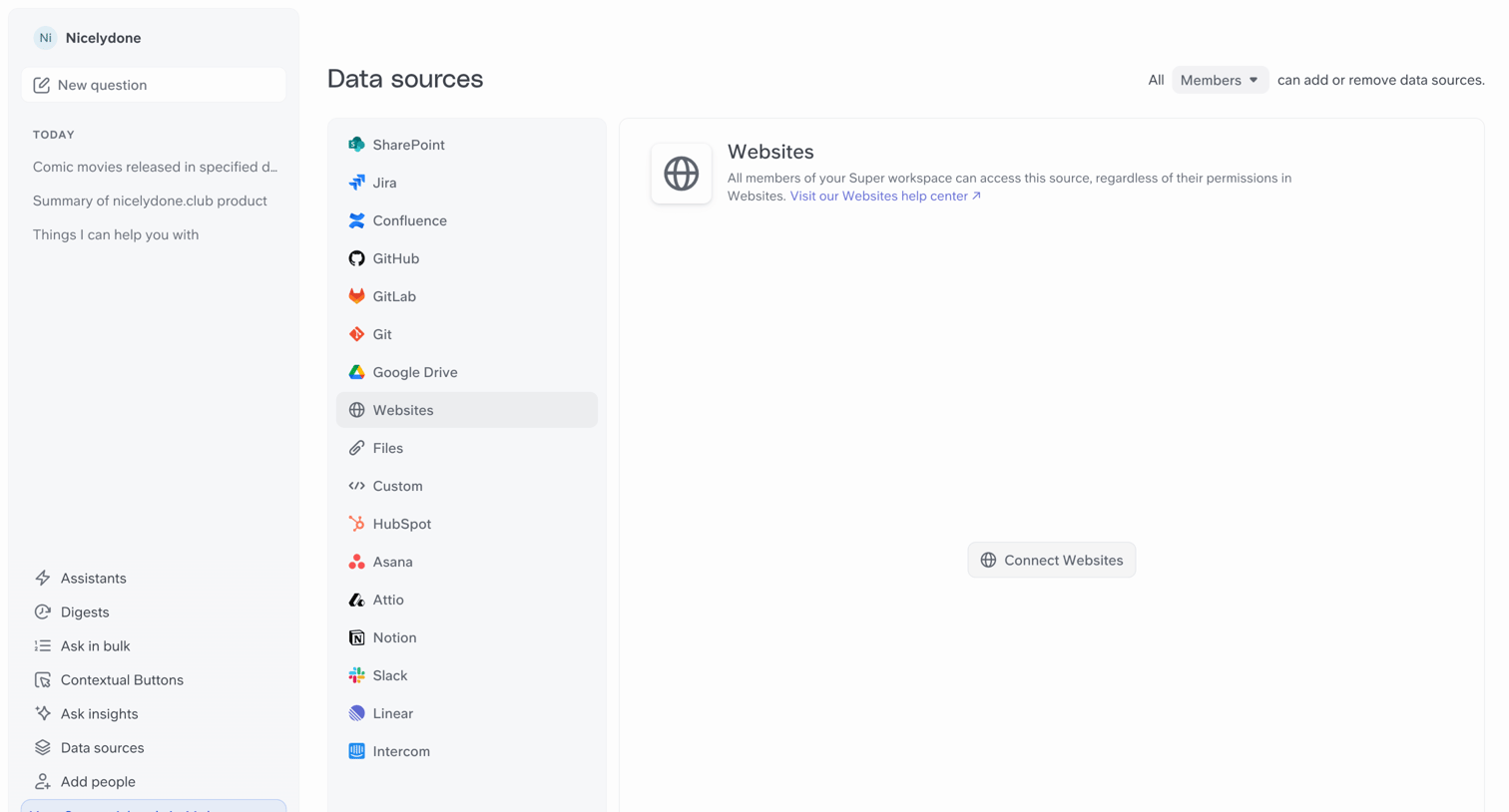Click the Intercom logo icon

(356, 751)
